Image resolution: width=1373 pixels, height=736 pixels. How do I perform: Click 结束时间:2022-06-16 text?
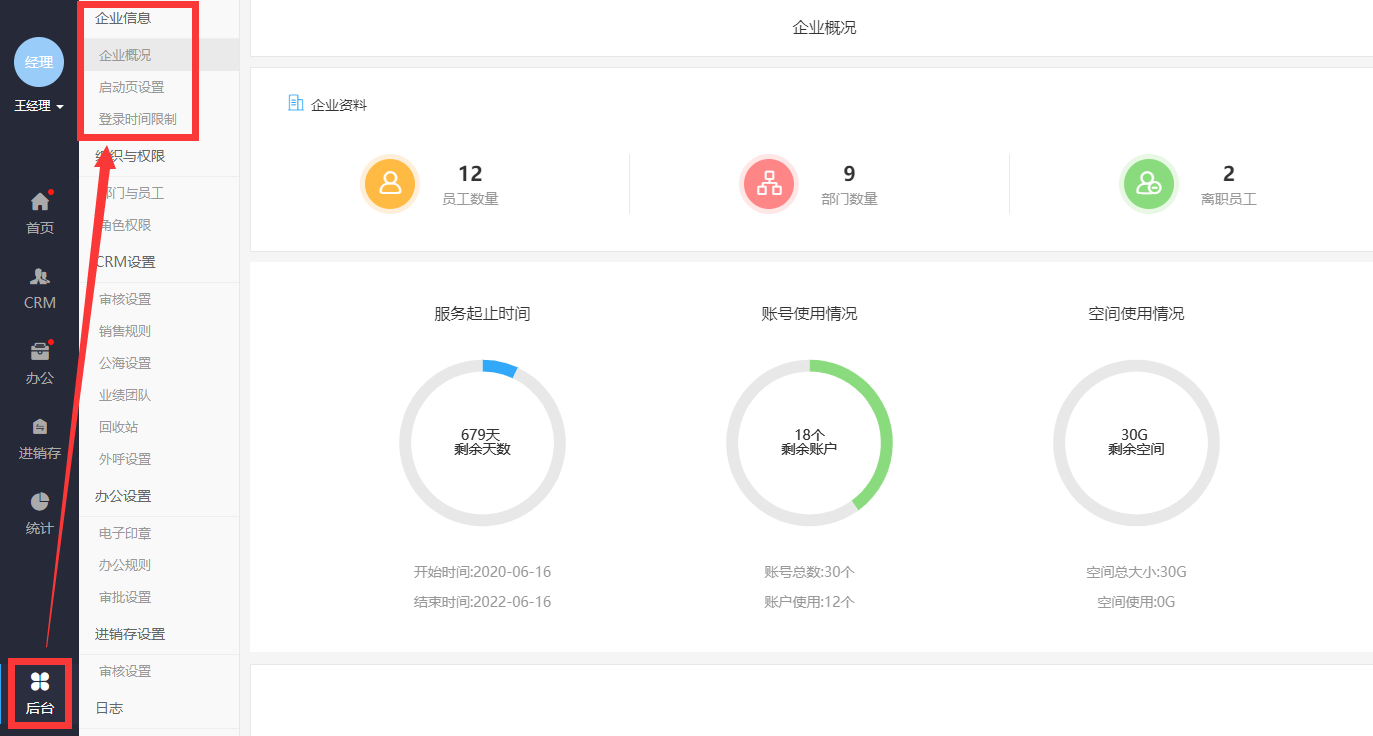482,602
